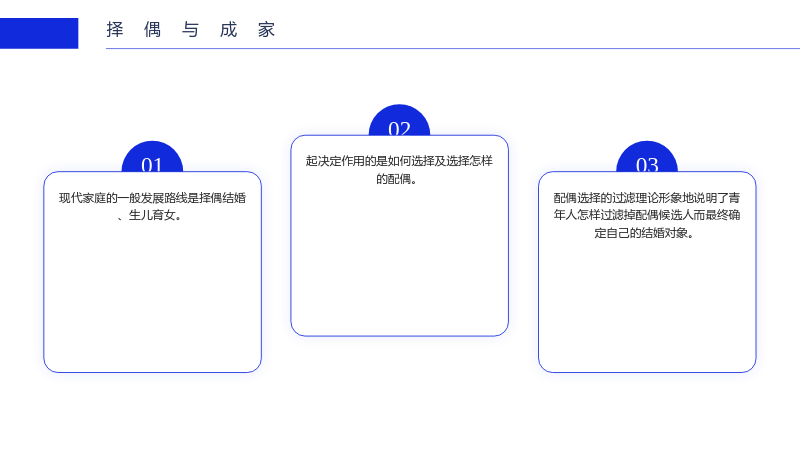Click the slide title 择偶与成家
This screenshot has width=800, height=450.
pos(191,30)
